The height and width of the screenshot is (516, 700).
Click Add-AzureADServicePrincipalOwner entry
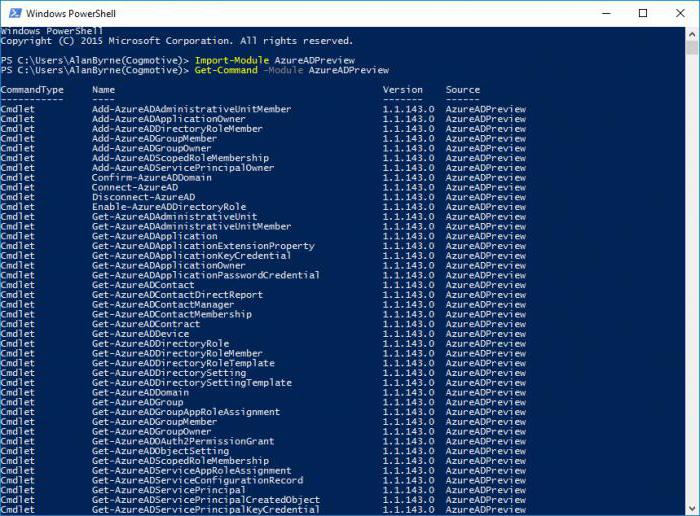[183, 168]
